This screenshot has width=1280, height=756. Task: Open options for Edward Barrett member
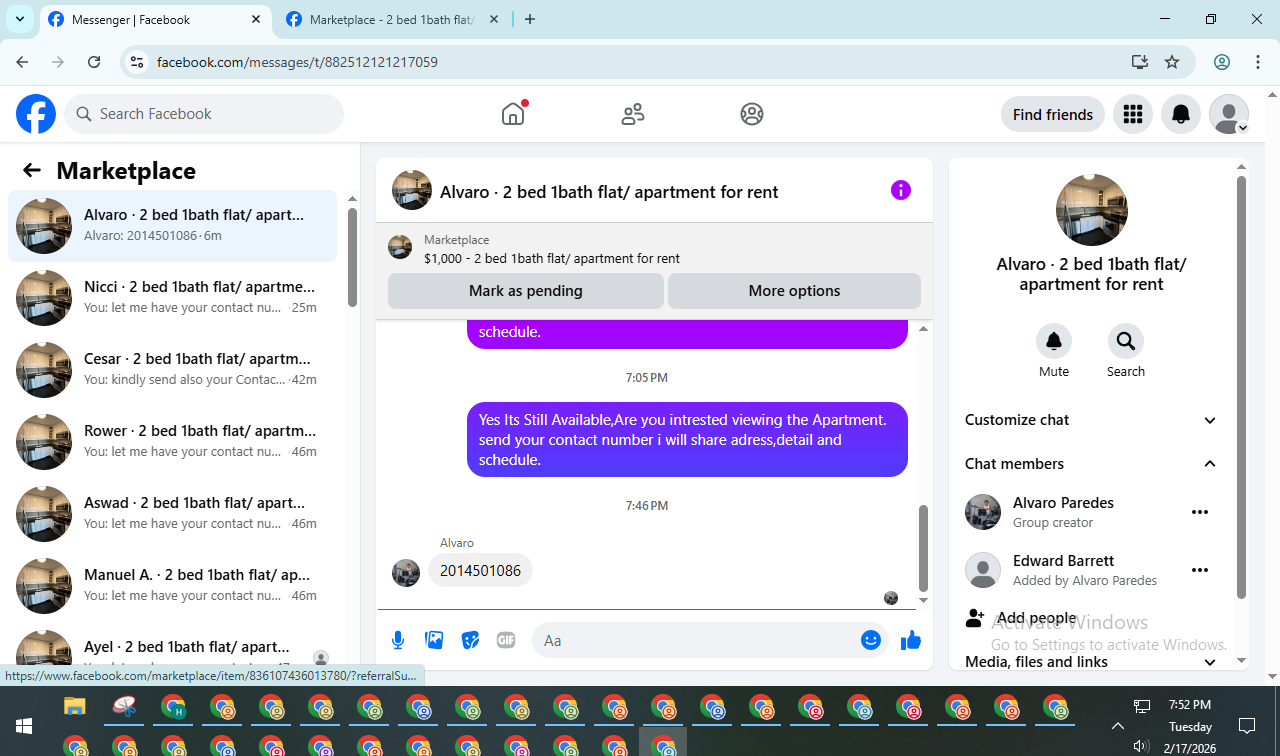tap(1200, 570)
